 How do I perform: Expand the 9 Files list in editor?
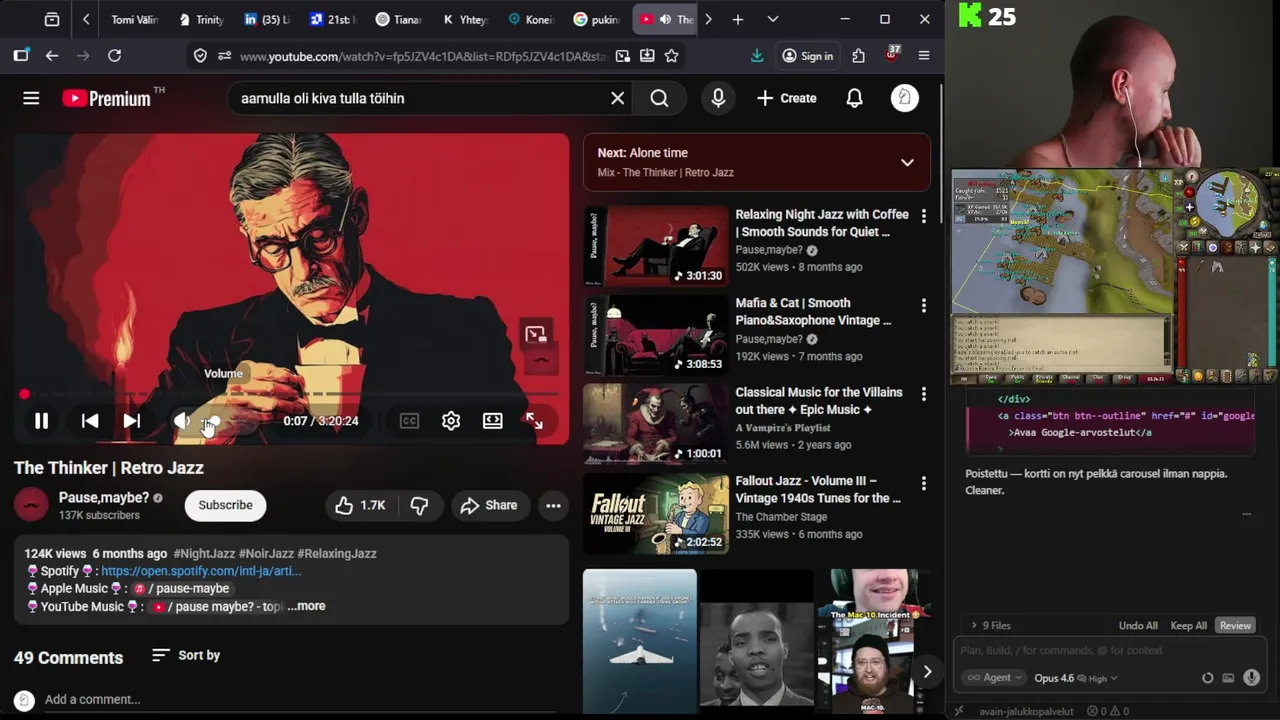pos(990,625)
